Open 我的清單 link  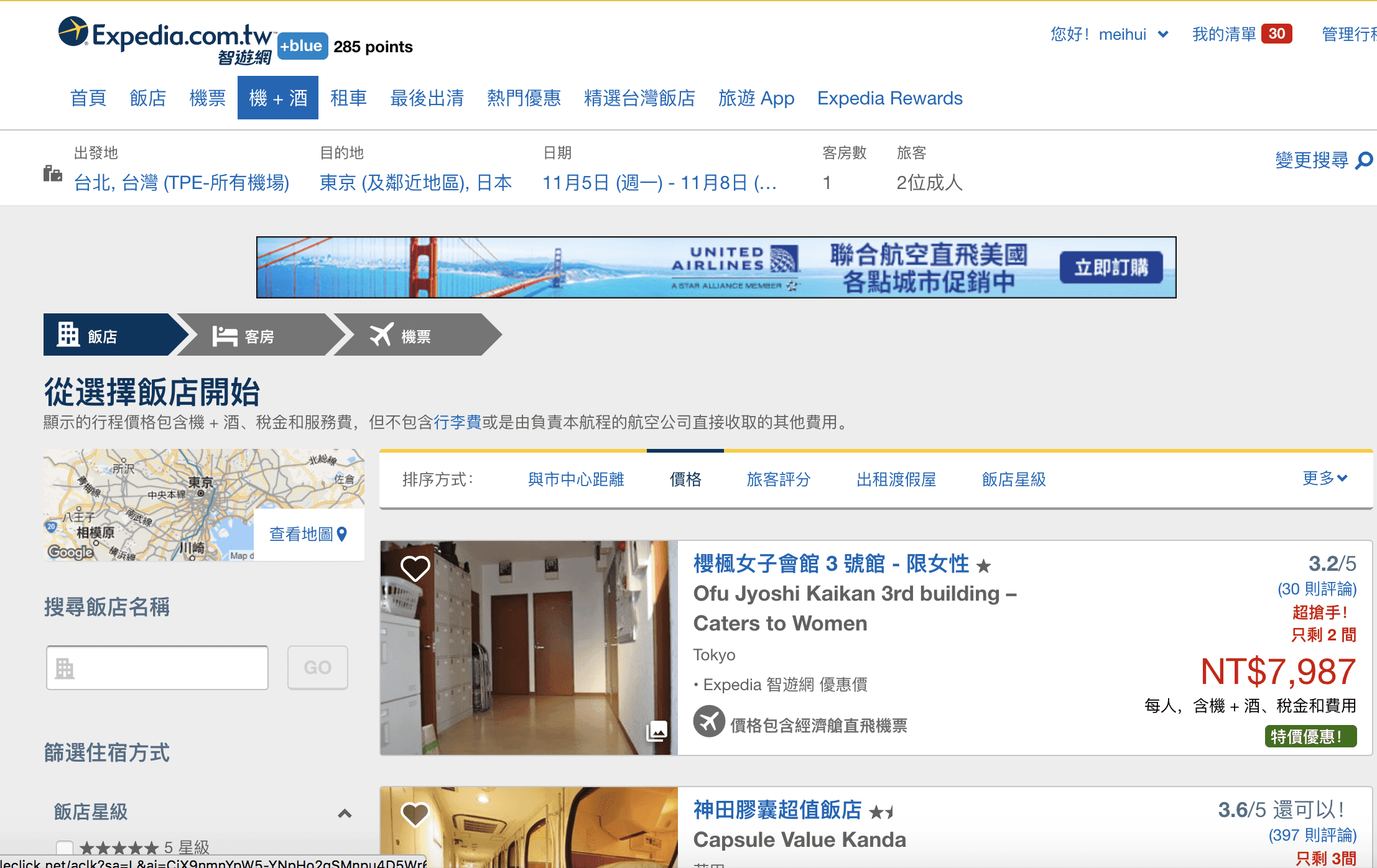pos(1224,34)
